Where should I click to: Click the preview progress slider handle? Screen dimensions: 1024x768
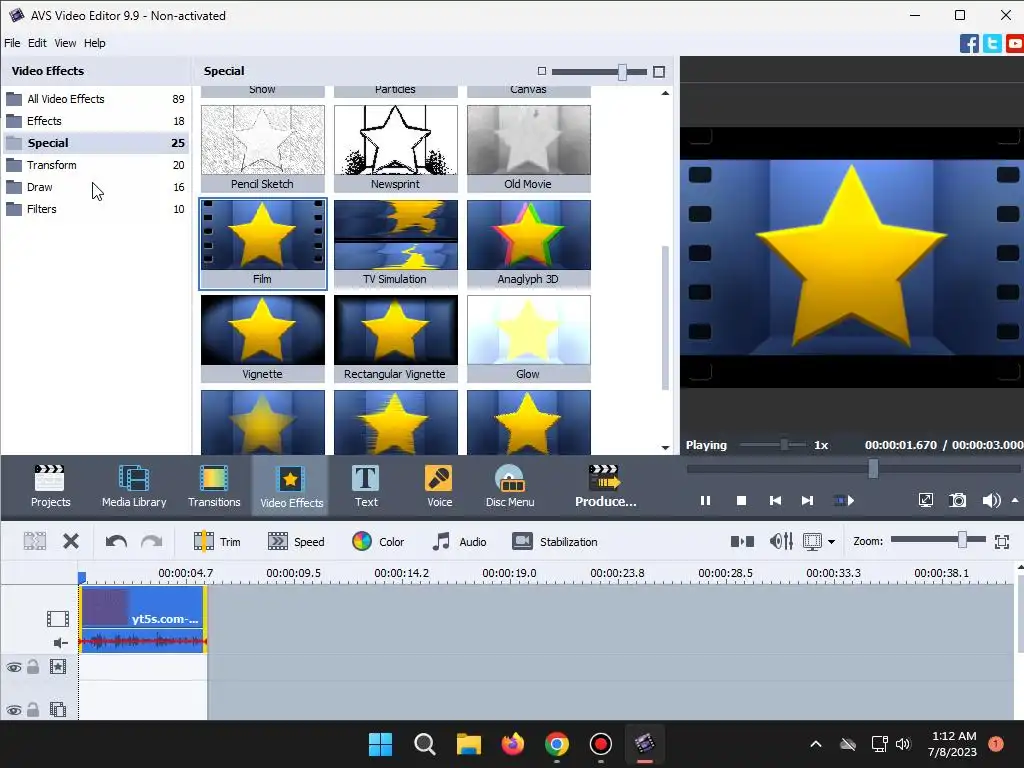click(x=873, y=468)
